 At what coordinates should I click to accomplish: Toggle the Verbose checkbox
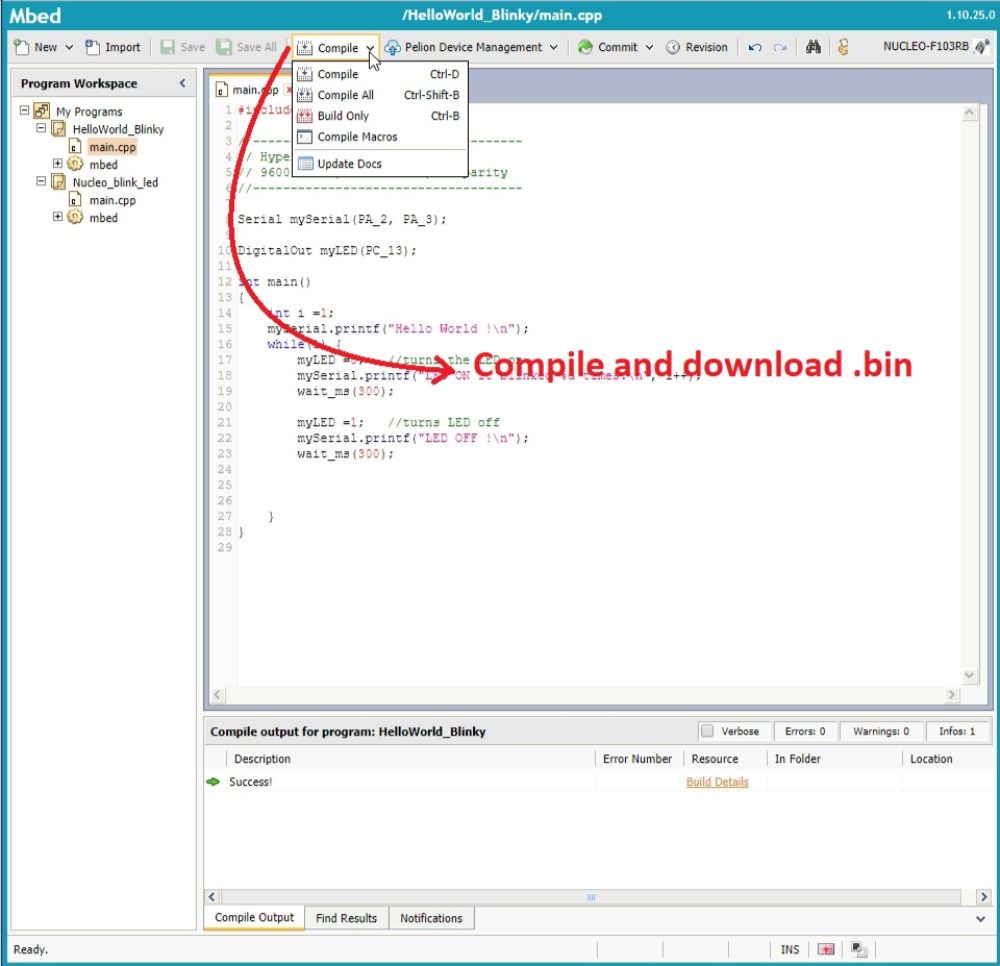707,731
